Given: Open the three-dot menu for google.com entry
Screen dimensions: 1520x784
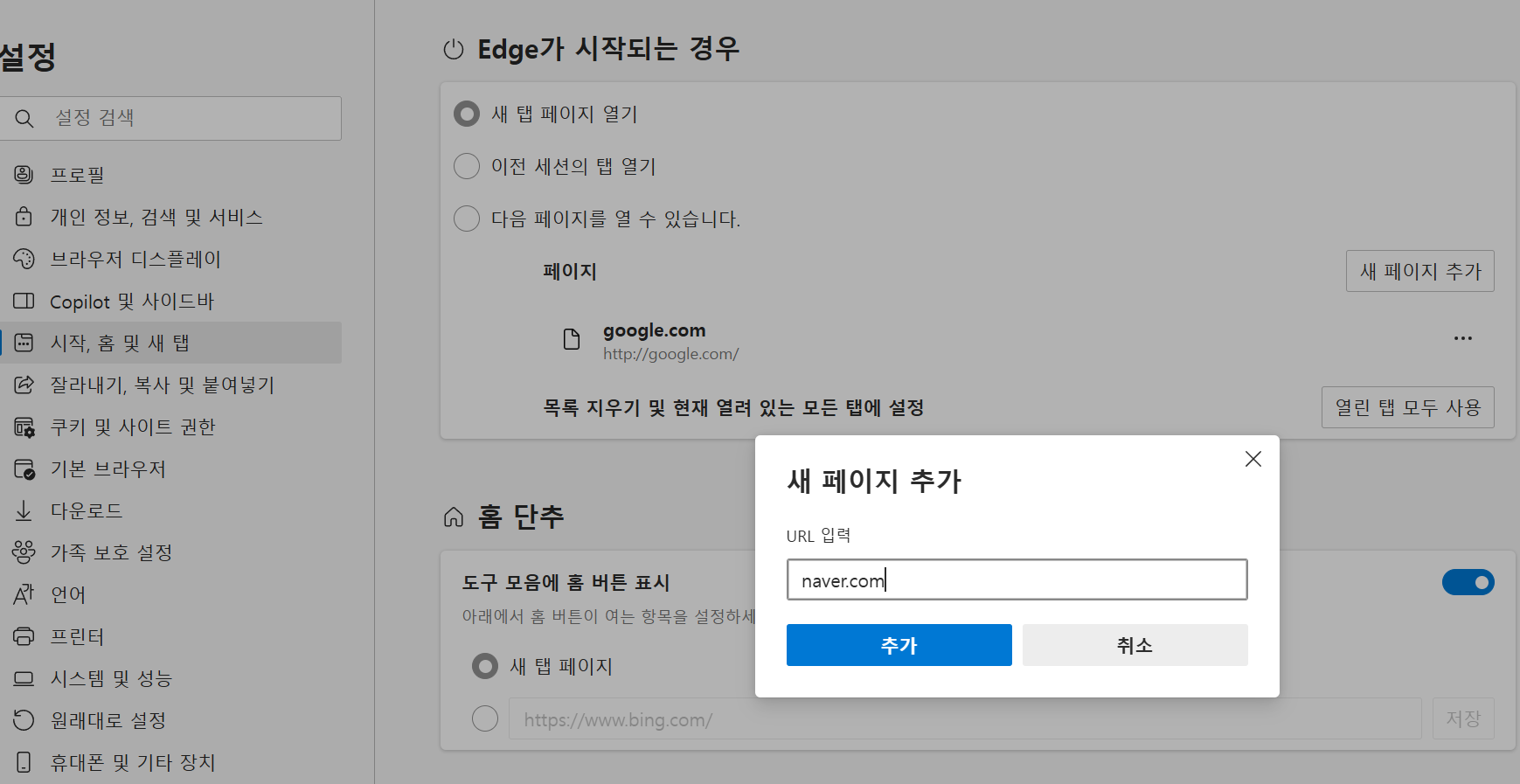Looking at the screenshot, I should 1463,338.
